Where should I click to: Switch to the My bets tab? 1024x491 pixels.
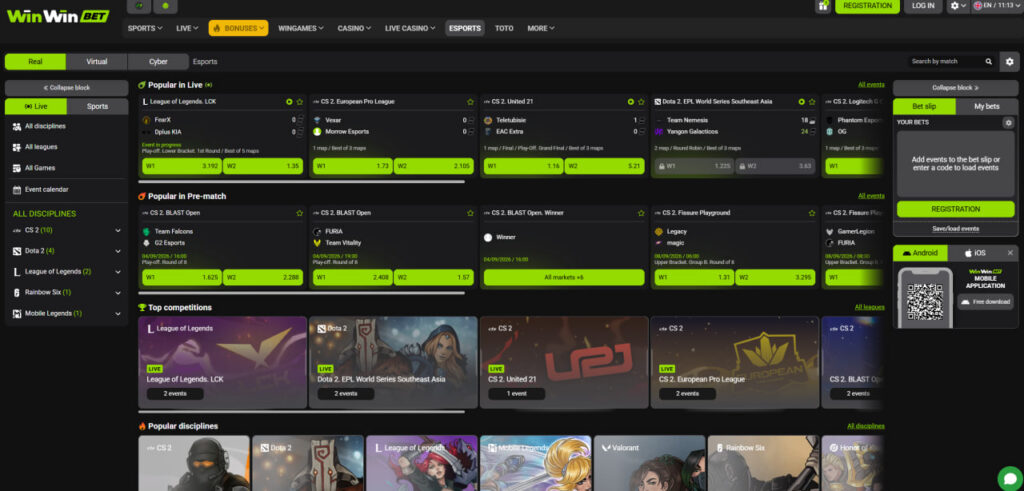pos(986,106)
